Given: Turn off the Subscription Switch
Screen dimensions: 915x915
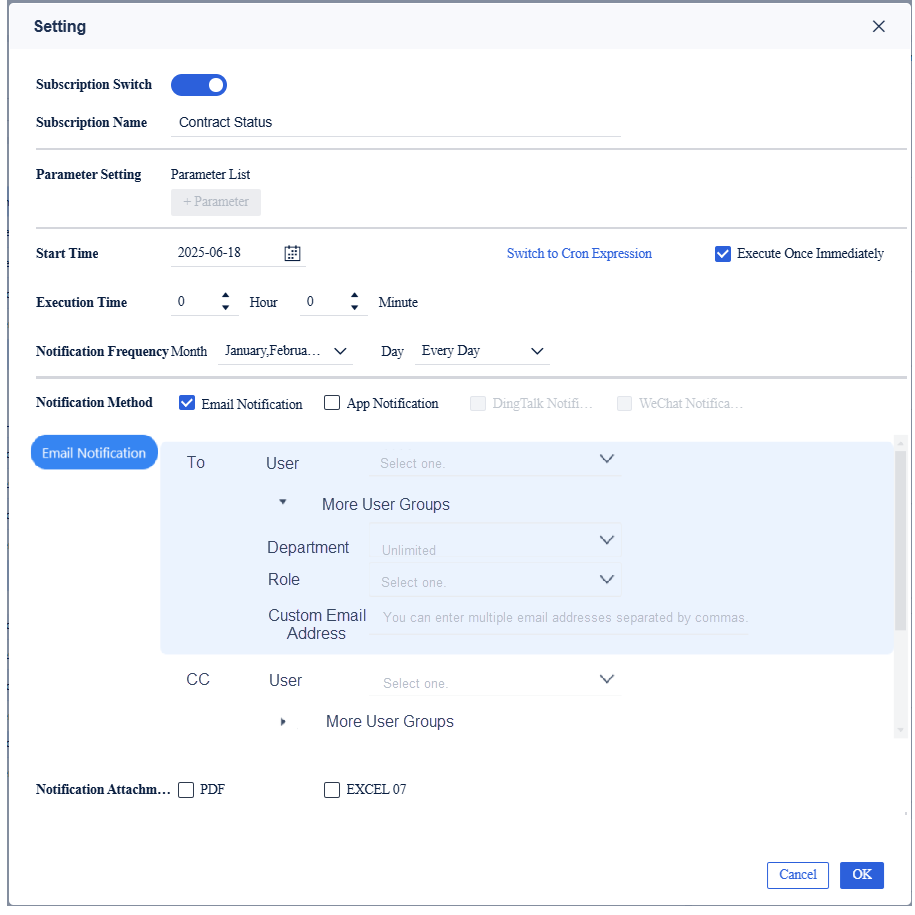Looking at the screenshot, I should point(198,85).
